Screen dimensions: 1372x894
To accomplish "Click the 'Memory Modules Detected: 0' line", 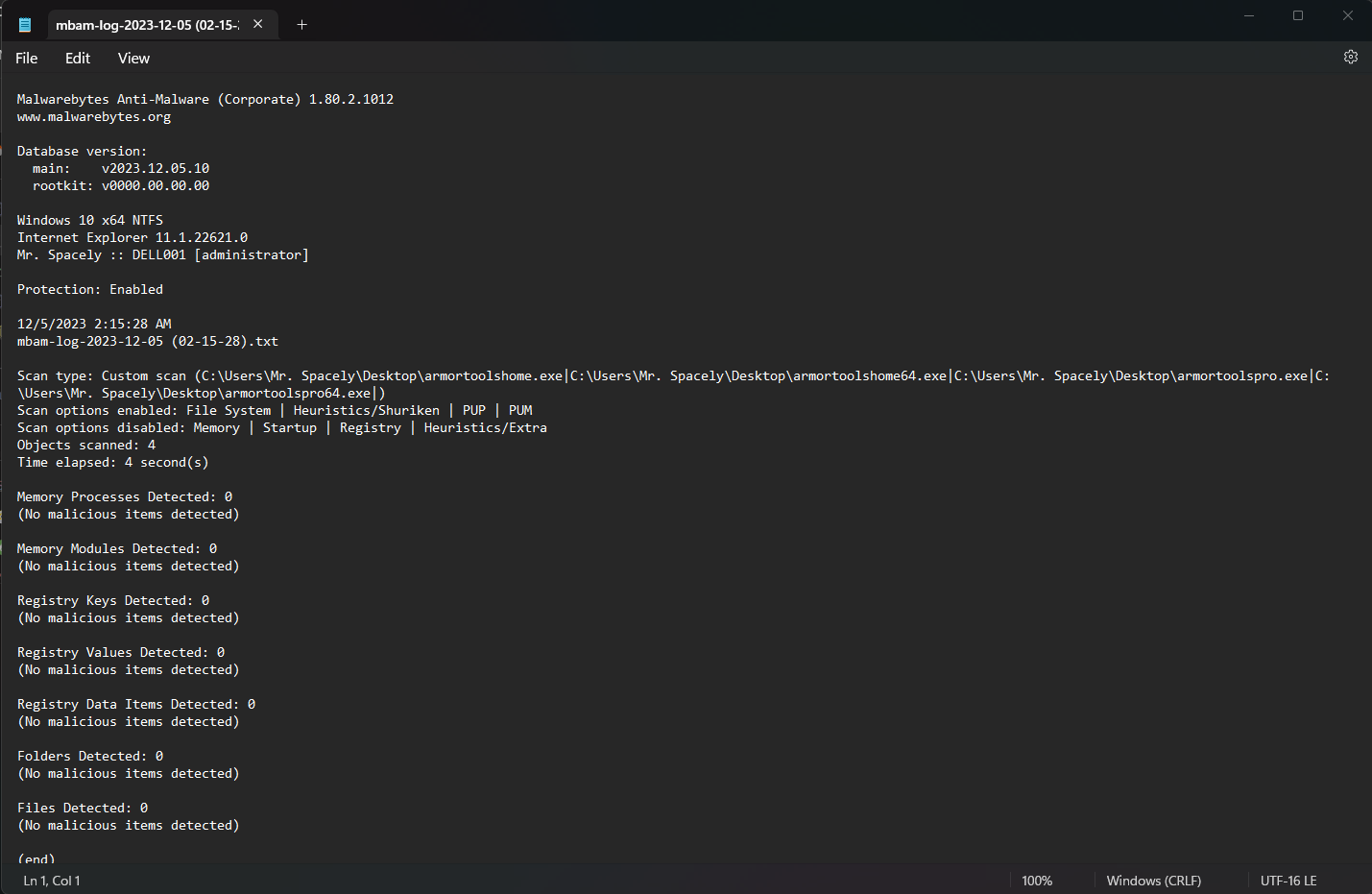I will click(x=117, y=549).
